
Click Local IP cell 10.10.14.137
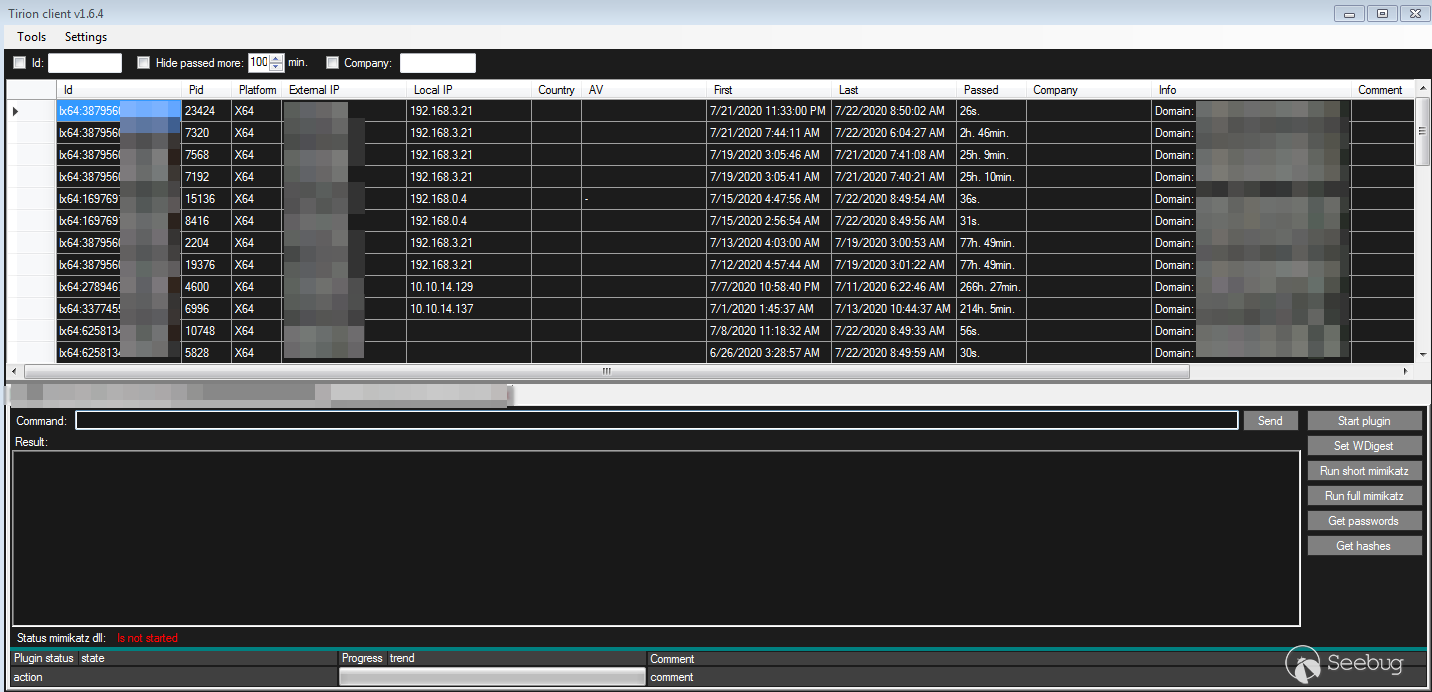pyautogui.click(x=469, y=309)
